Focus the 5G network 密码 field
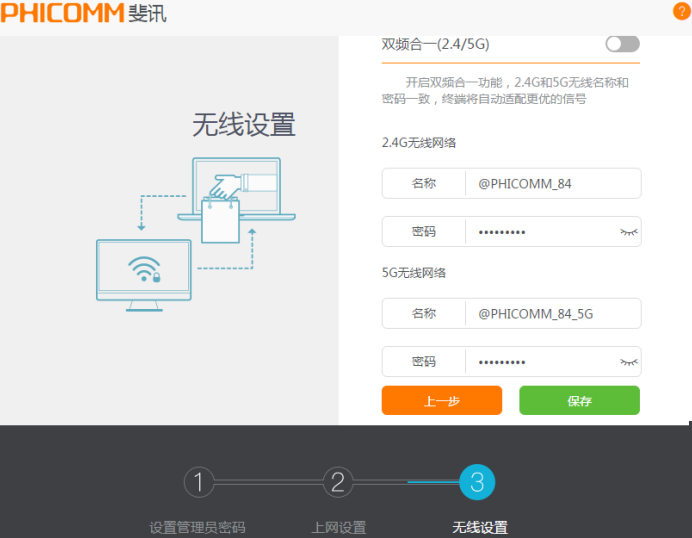 coord(540,362)
